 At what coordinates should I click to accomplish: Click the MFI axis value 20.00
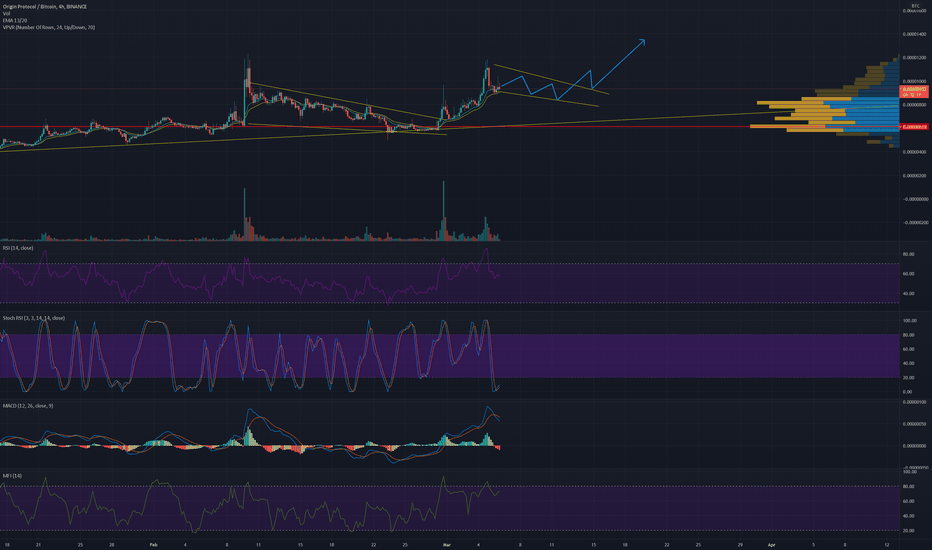(x=908, y=530)
